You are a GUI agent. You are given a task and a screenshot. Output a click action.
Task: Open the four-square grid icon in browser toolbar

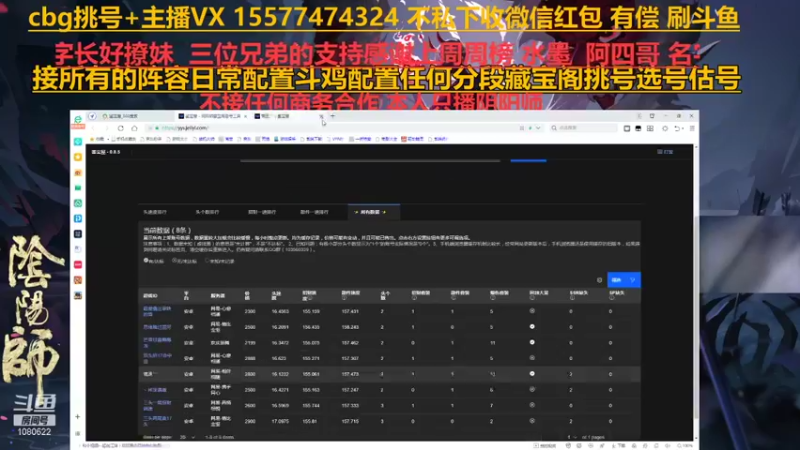point(650,129)
